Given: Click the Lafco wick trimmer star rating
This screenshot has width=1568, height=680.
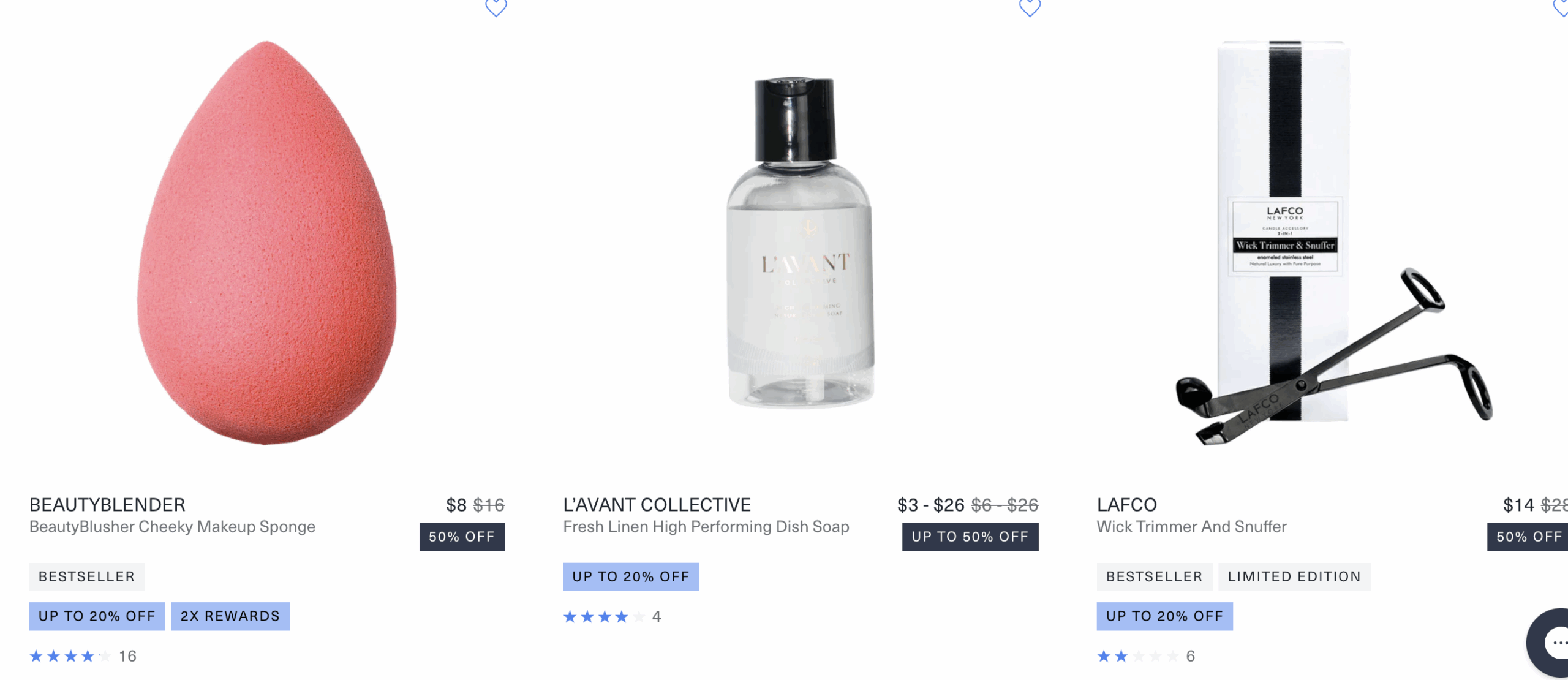Looking at the screenshot, I should click(1137, 657).
